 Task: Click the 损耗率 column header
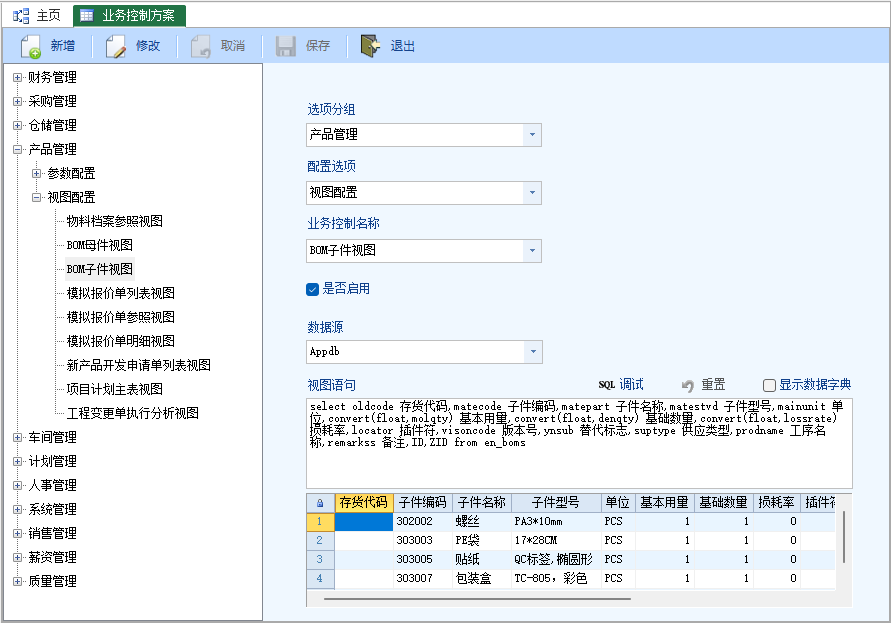pyautogui.click(x=776, y=502)
